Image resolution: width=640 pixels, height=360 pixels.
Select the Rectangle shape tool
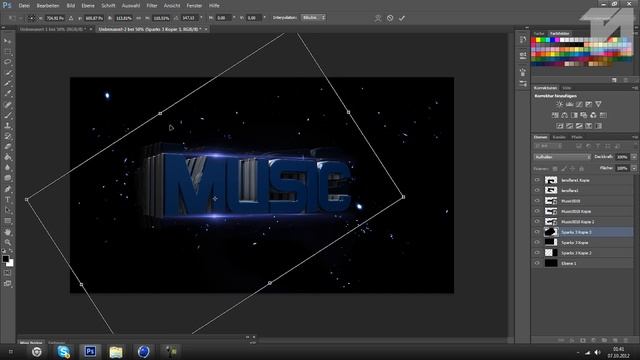point(8,221)
